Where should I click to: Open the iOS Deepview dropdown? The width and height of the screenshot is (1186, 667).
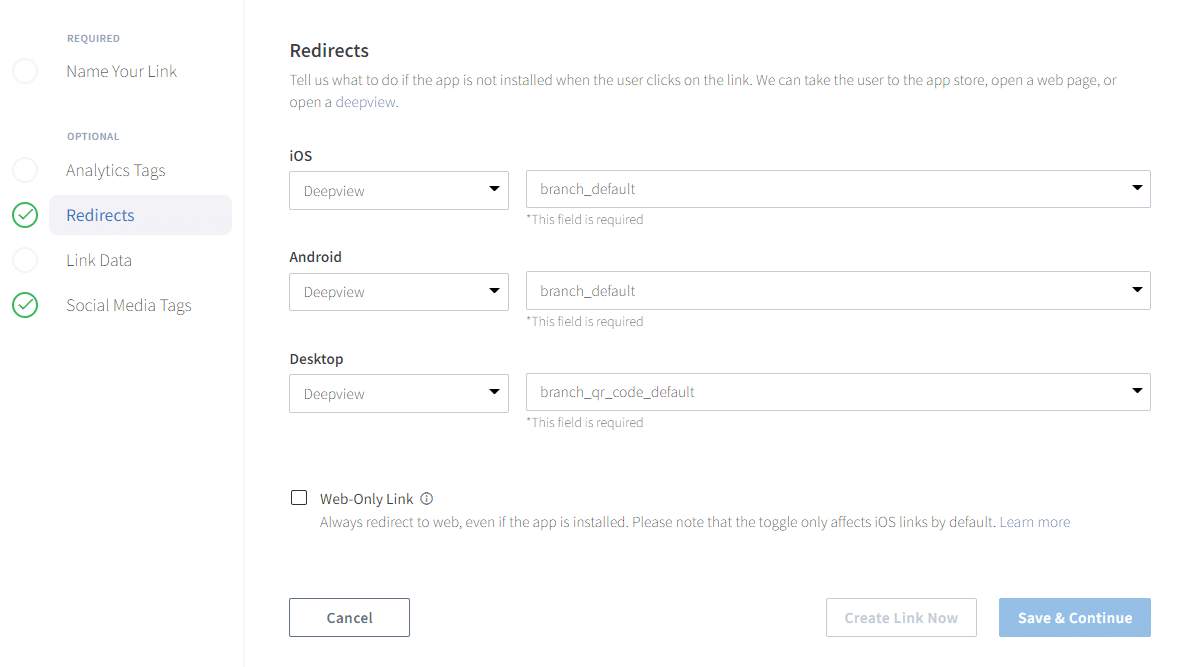(x=399, y=190)
